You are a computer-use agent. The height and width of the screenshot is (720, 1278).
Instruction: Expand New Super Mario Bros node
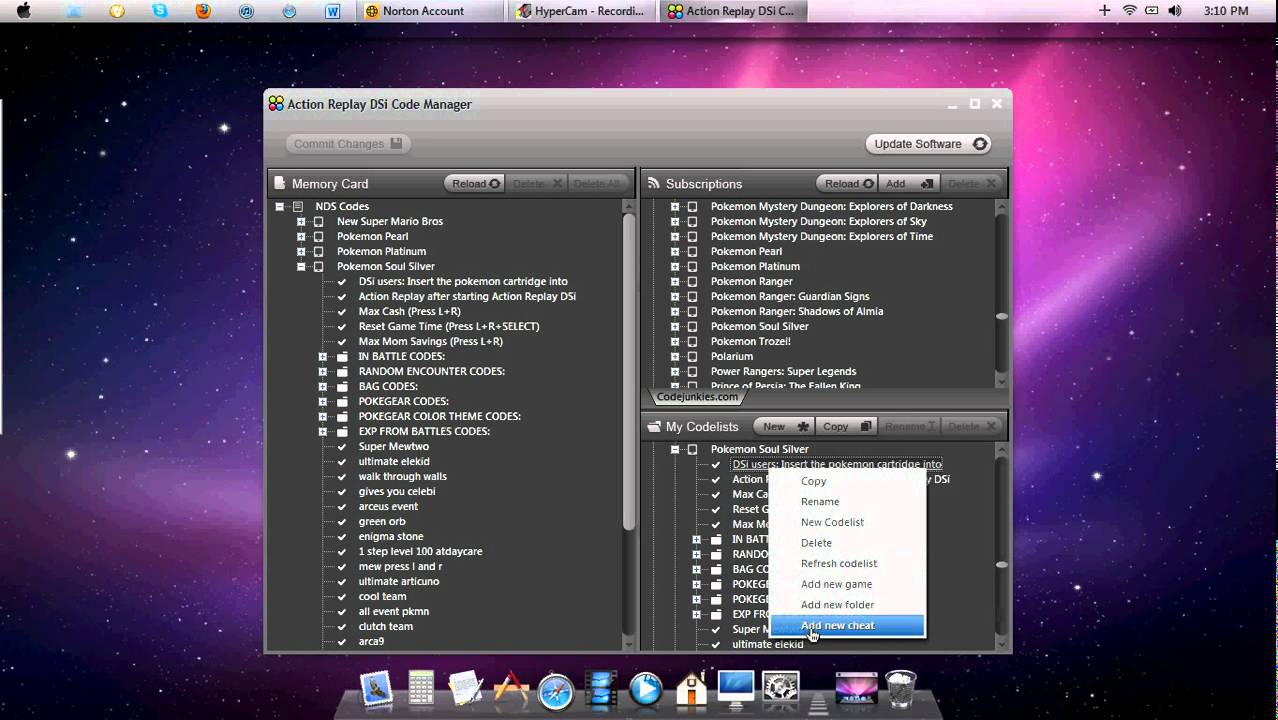coord(301,222)
